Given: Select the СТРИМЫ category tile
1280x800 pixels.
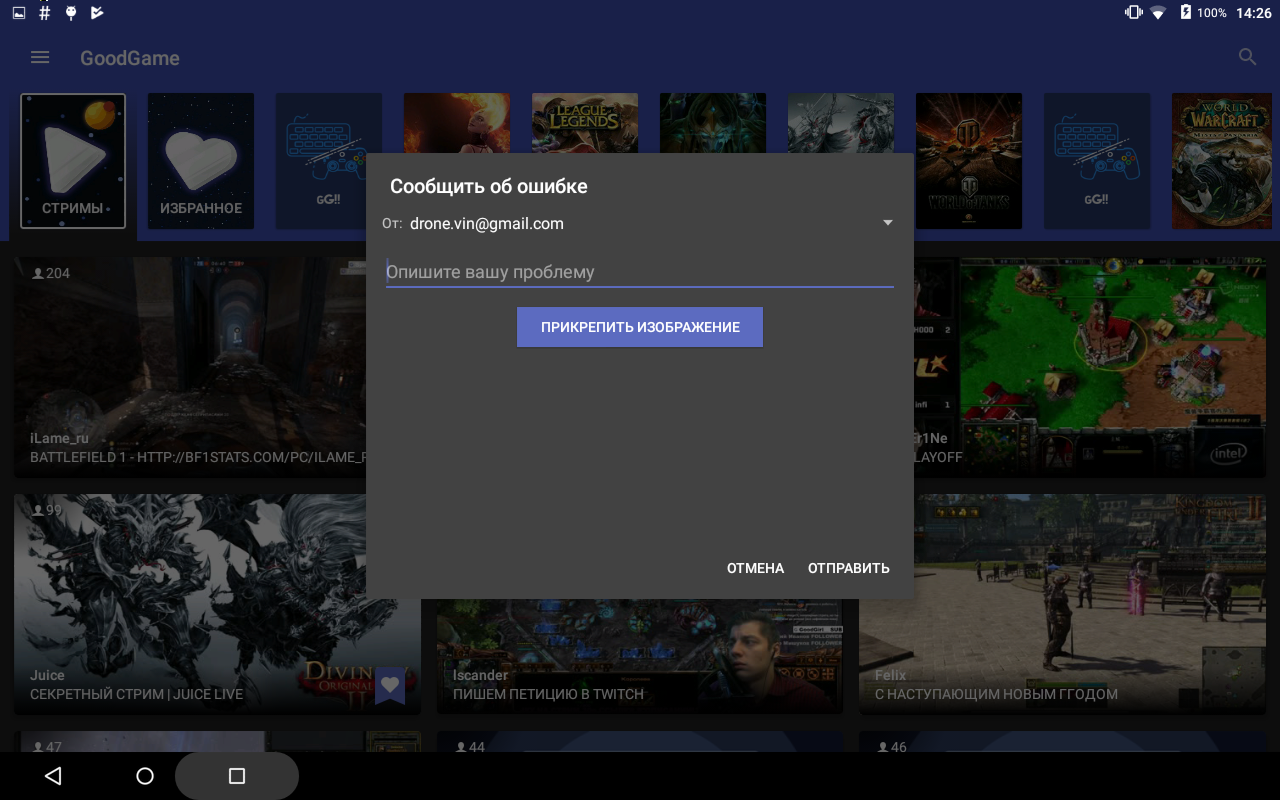Looking at the screenshot, I should (x=73, y=161).
